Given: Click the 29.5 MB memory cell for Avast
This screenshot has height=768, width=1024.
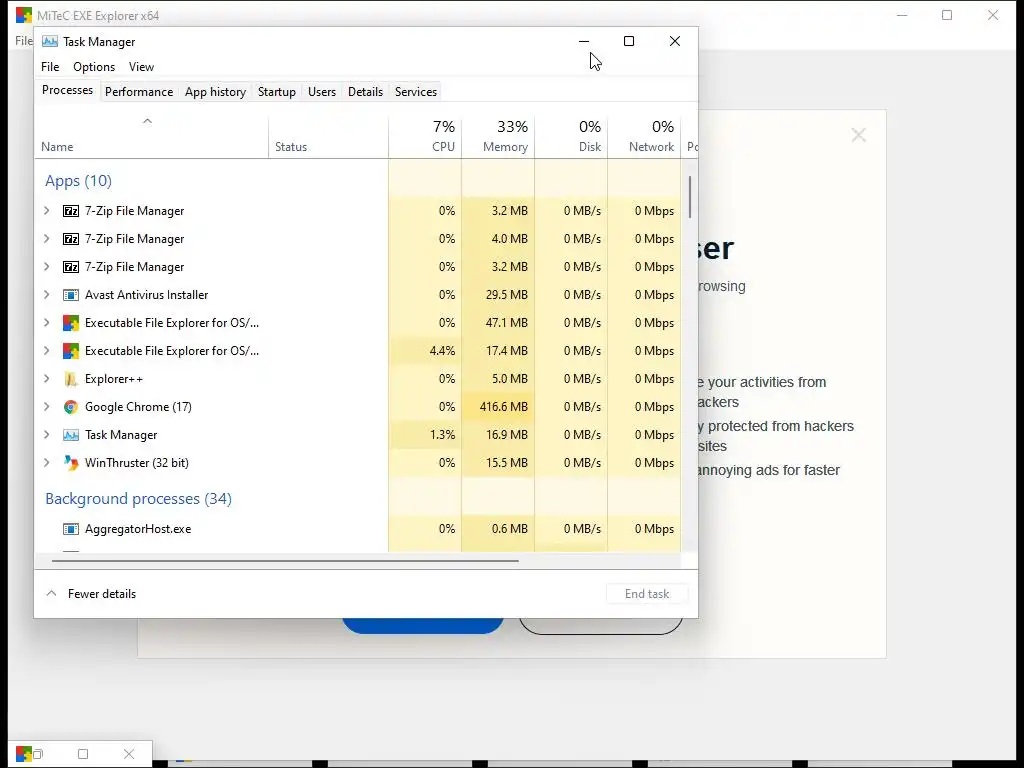Looking at the screenshot, I should [498, 295].
